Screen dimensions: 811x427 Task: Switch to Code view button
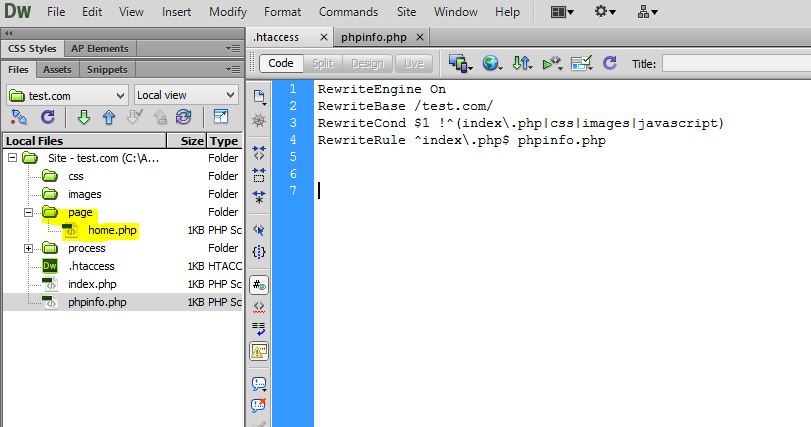pyautogui.click(x=281, y=63)
